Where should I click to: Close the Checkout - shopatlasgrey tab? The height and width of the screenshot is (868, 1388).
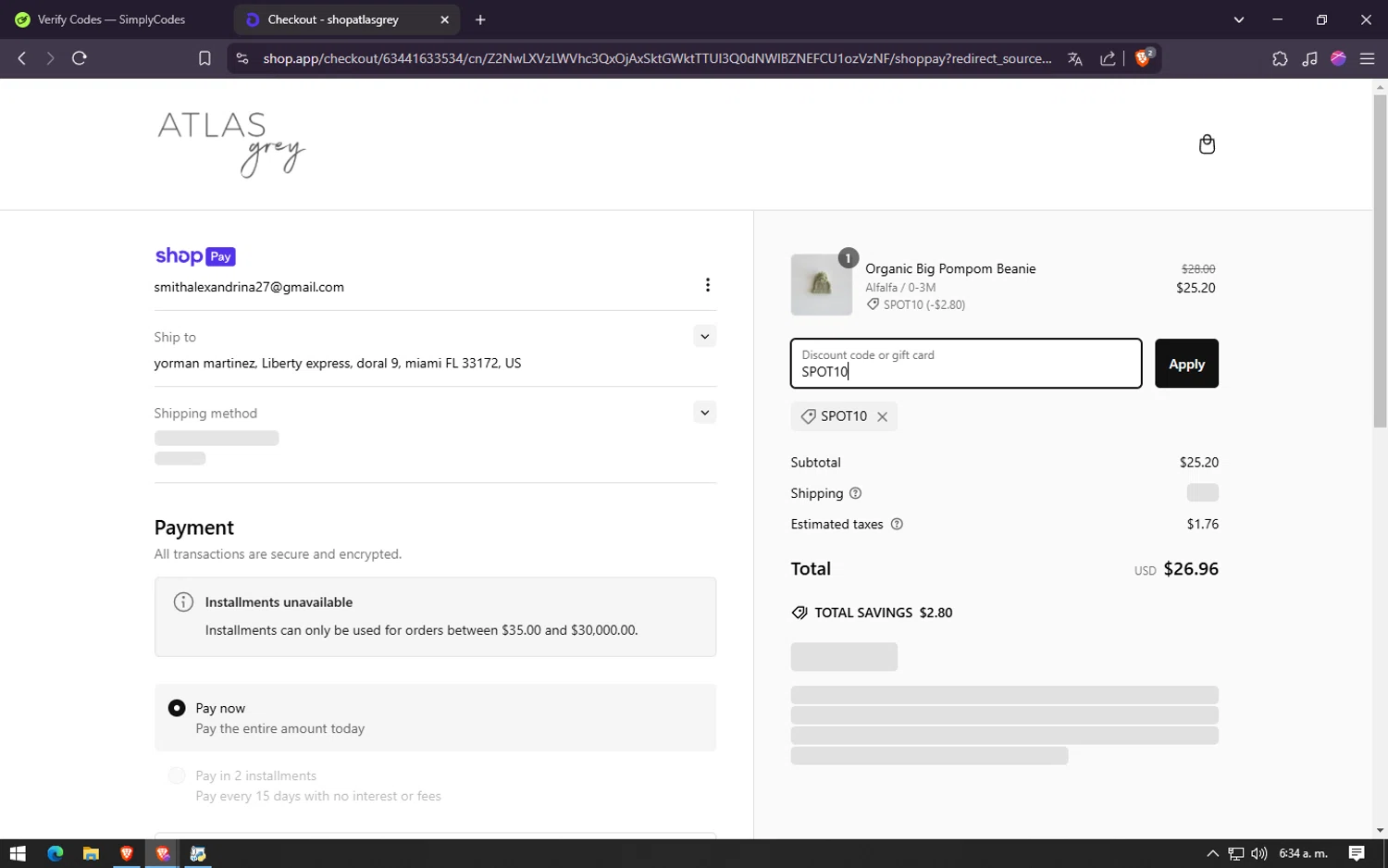(444, 19)
